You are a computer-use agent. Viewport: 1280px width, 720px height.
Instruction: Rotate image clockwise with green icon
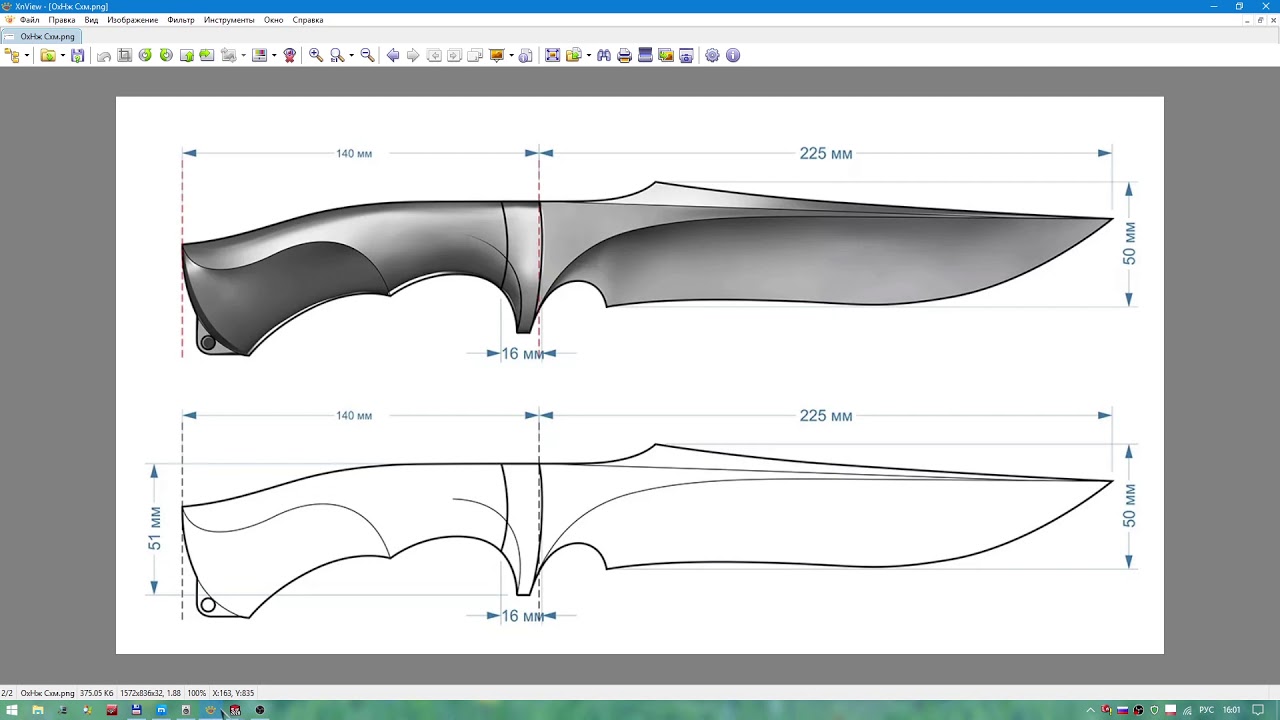click(166, 56)
